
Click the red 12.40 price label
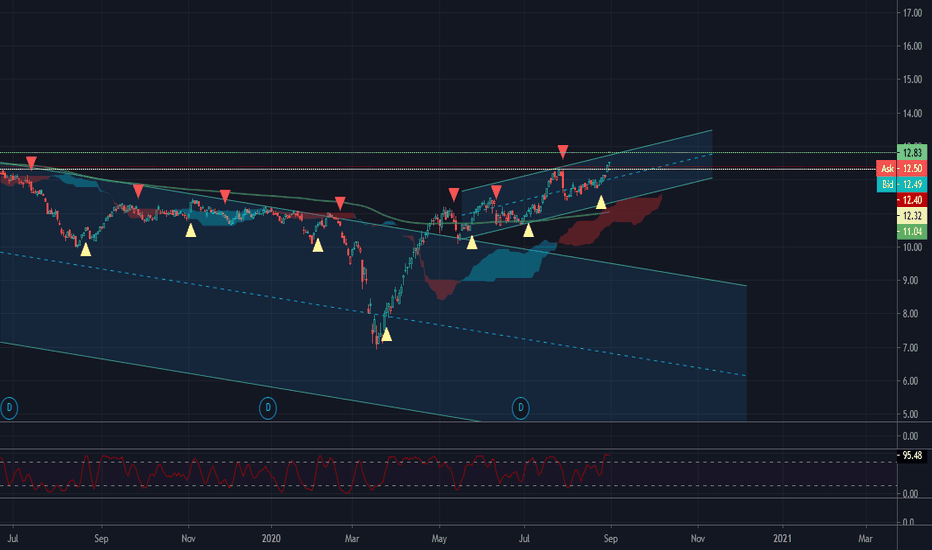tap(912, 200)
